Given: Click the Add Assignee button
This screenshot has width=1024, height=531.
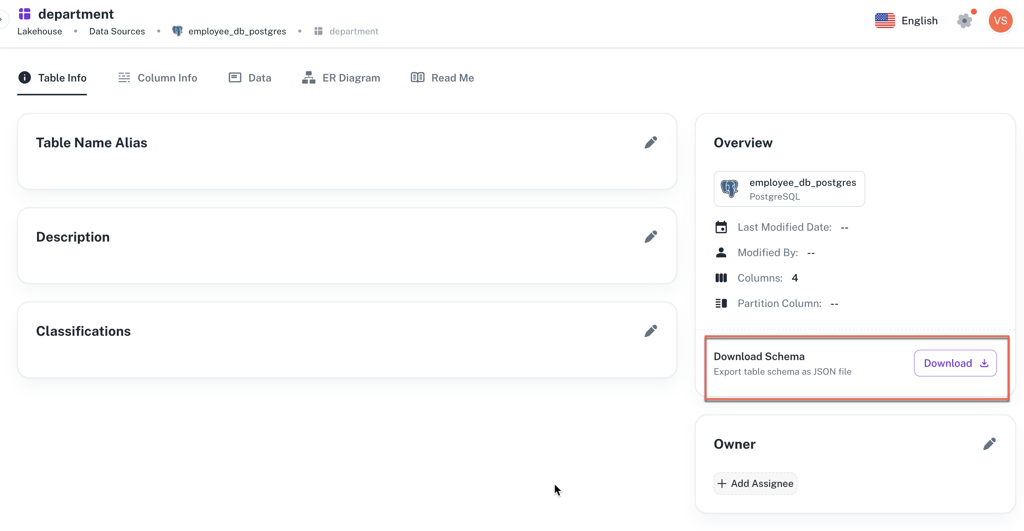Looking at the screenshot, I should pos(755,484).
